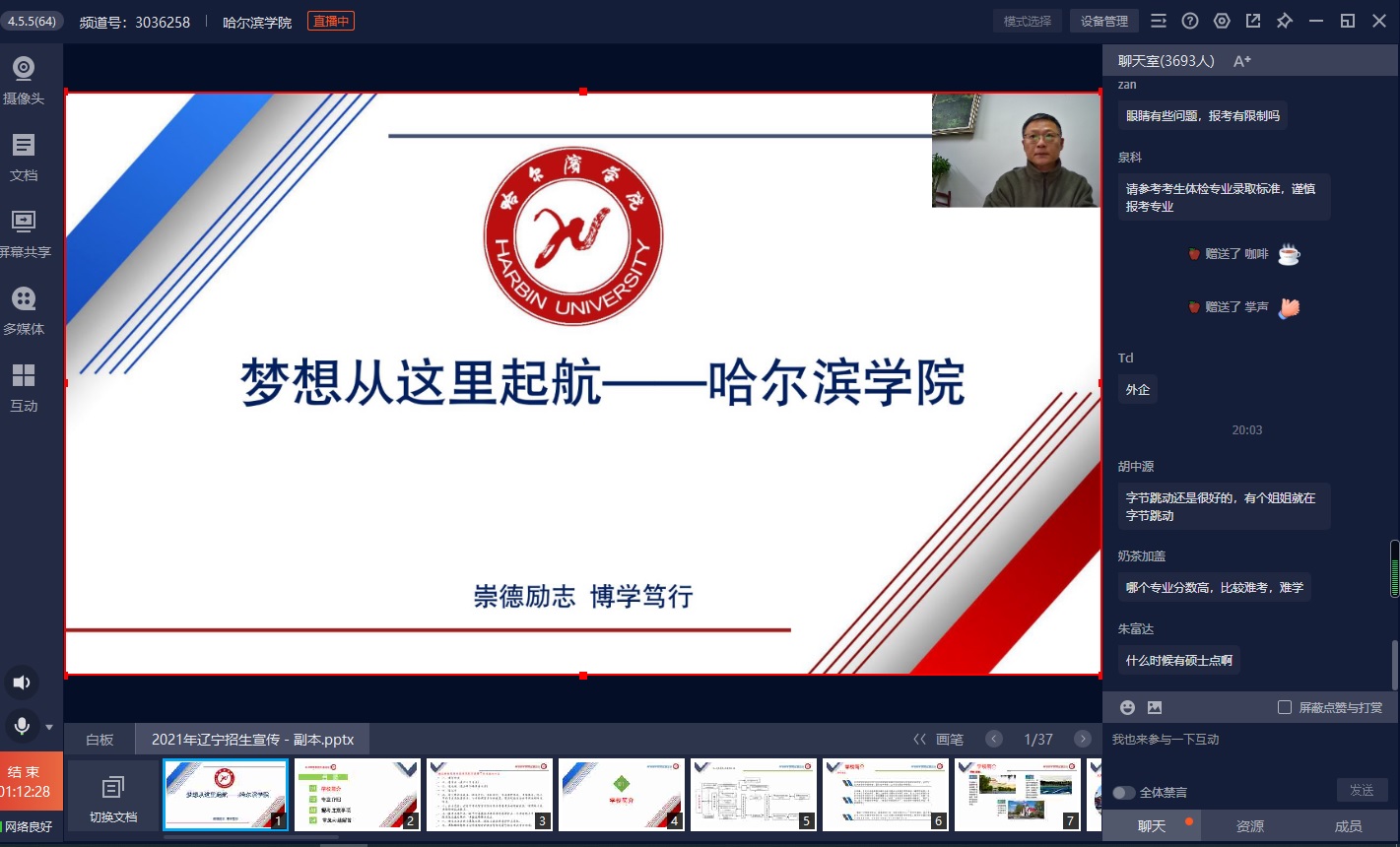The width and height of the screenshot is (1400, 847).
Task: Click the 结束 end broadcast button
Action: [26, 781]
